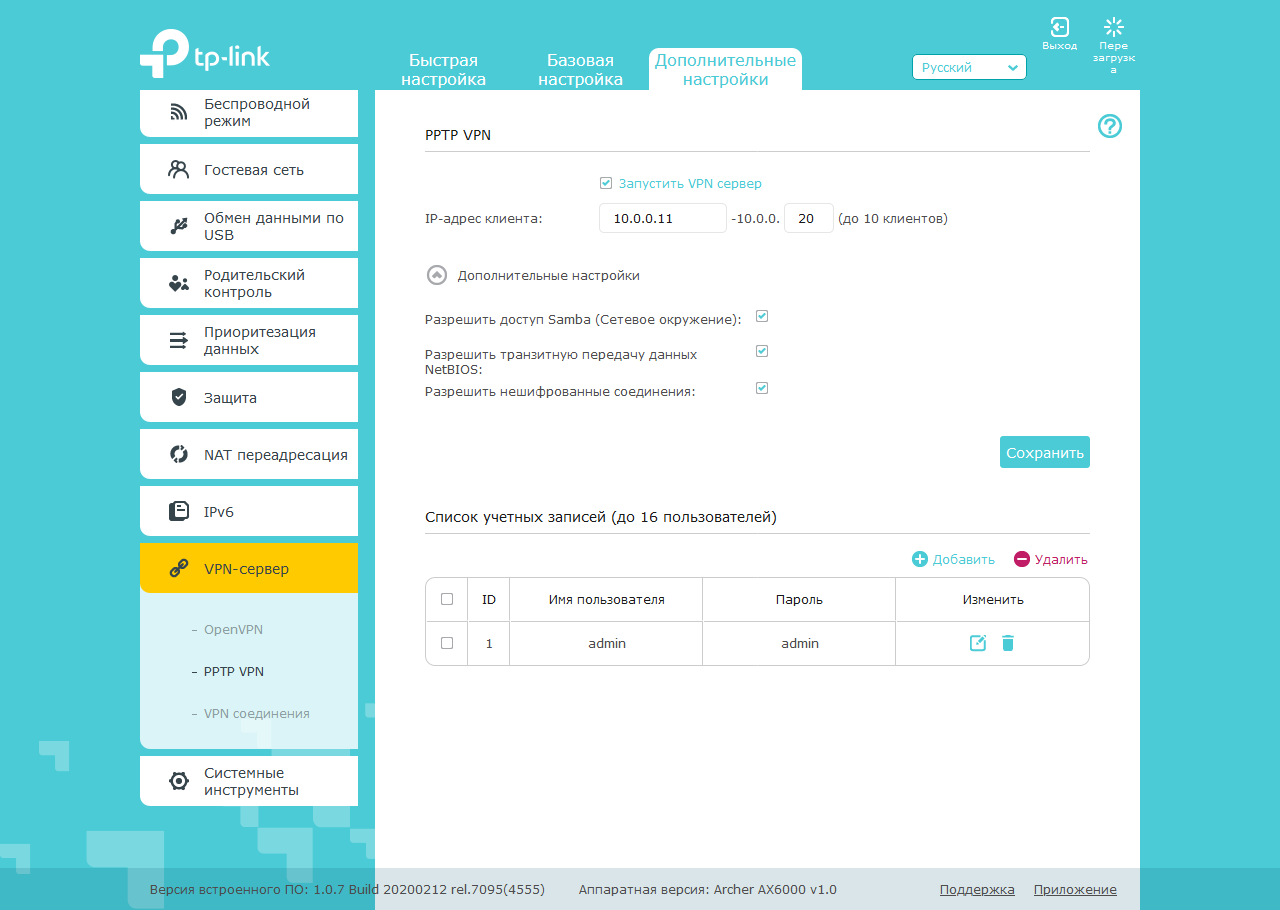Click the Защита shield icon

179,397
